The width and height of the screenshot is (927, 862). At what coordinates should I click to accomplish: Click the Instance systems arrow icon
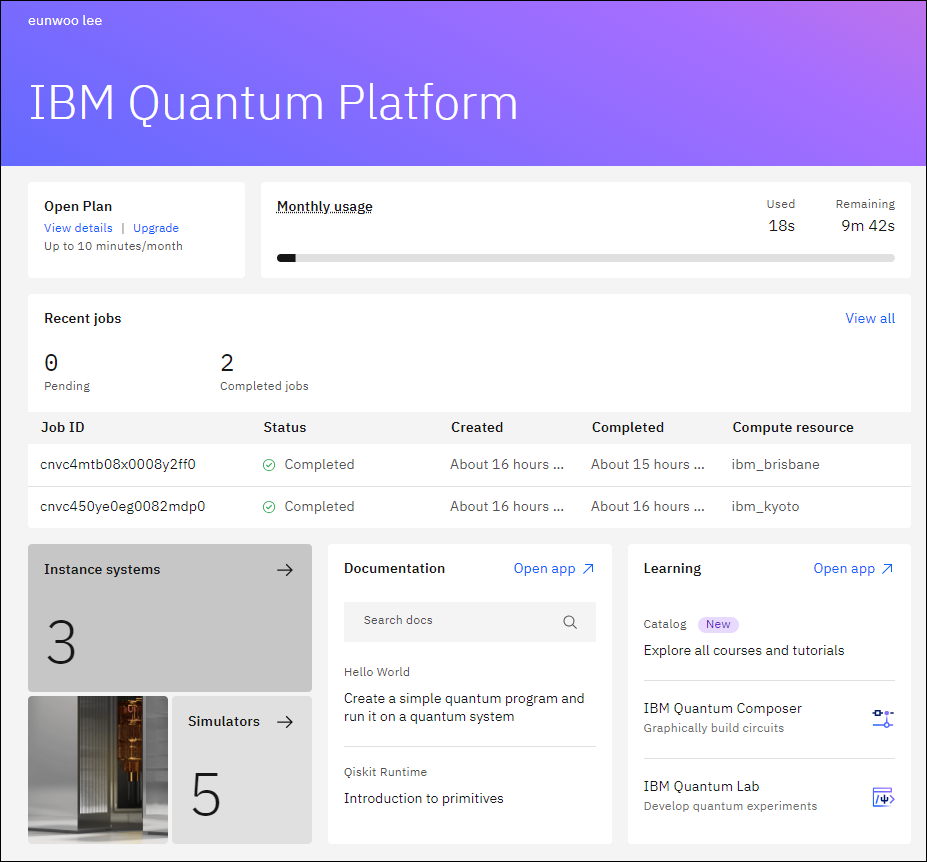pos(285,570)
